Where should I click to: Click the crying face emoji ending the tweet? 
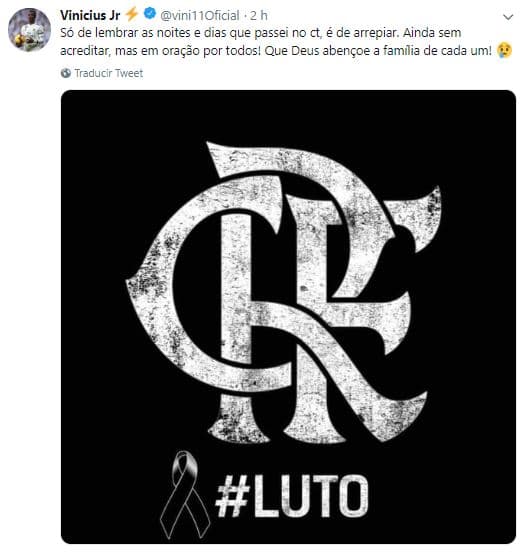click(504, 50)
